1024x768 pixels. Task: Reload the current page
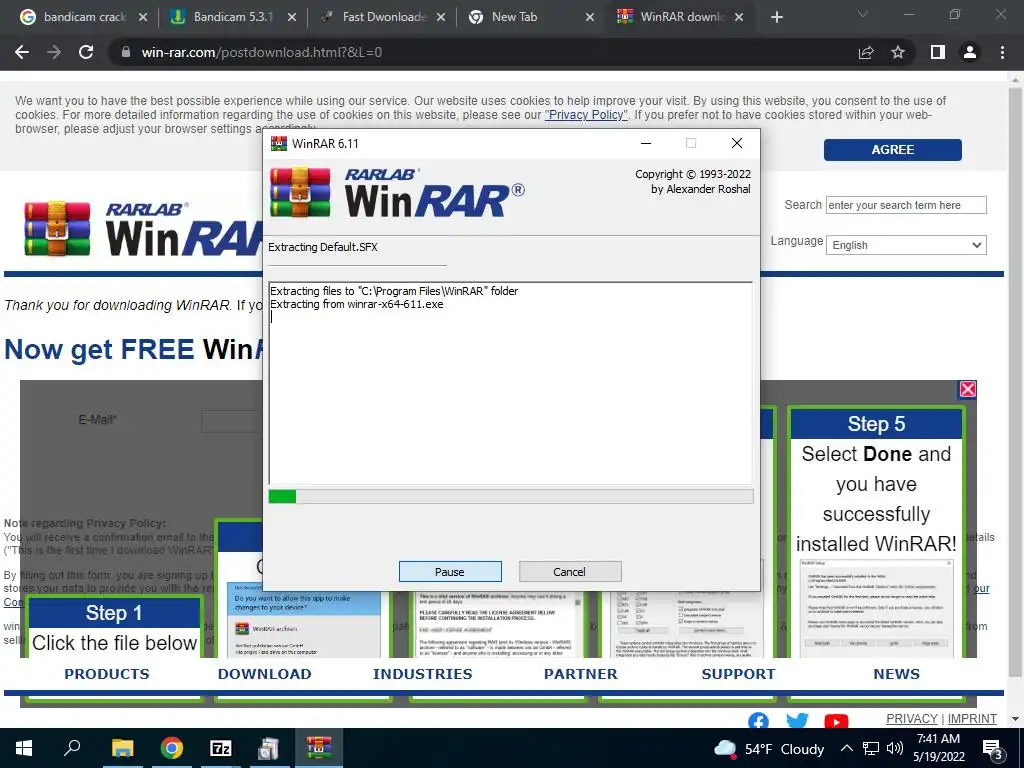[86, 52]
